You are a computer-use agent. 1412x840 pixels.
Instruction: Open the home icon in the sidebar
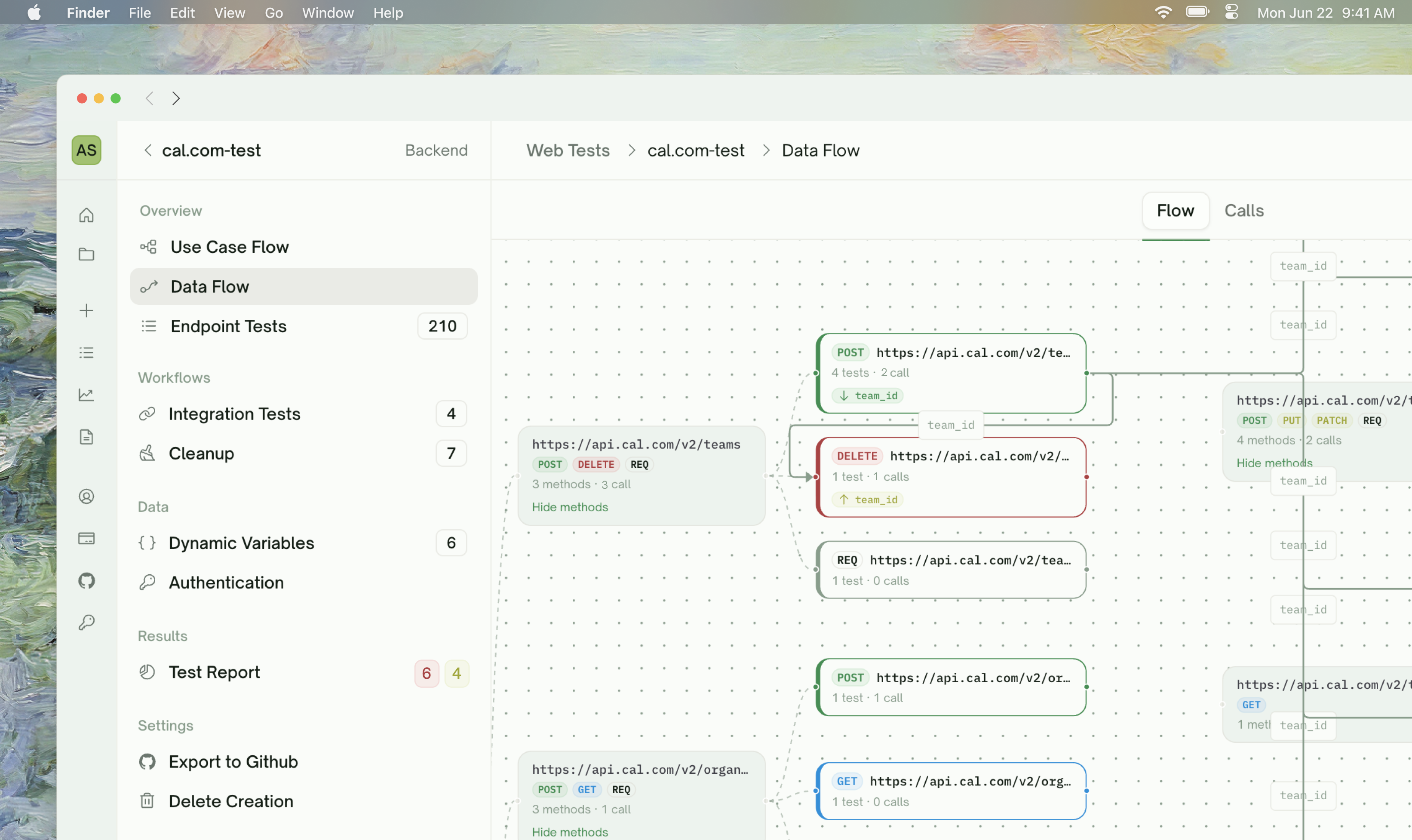[86, 215]
